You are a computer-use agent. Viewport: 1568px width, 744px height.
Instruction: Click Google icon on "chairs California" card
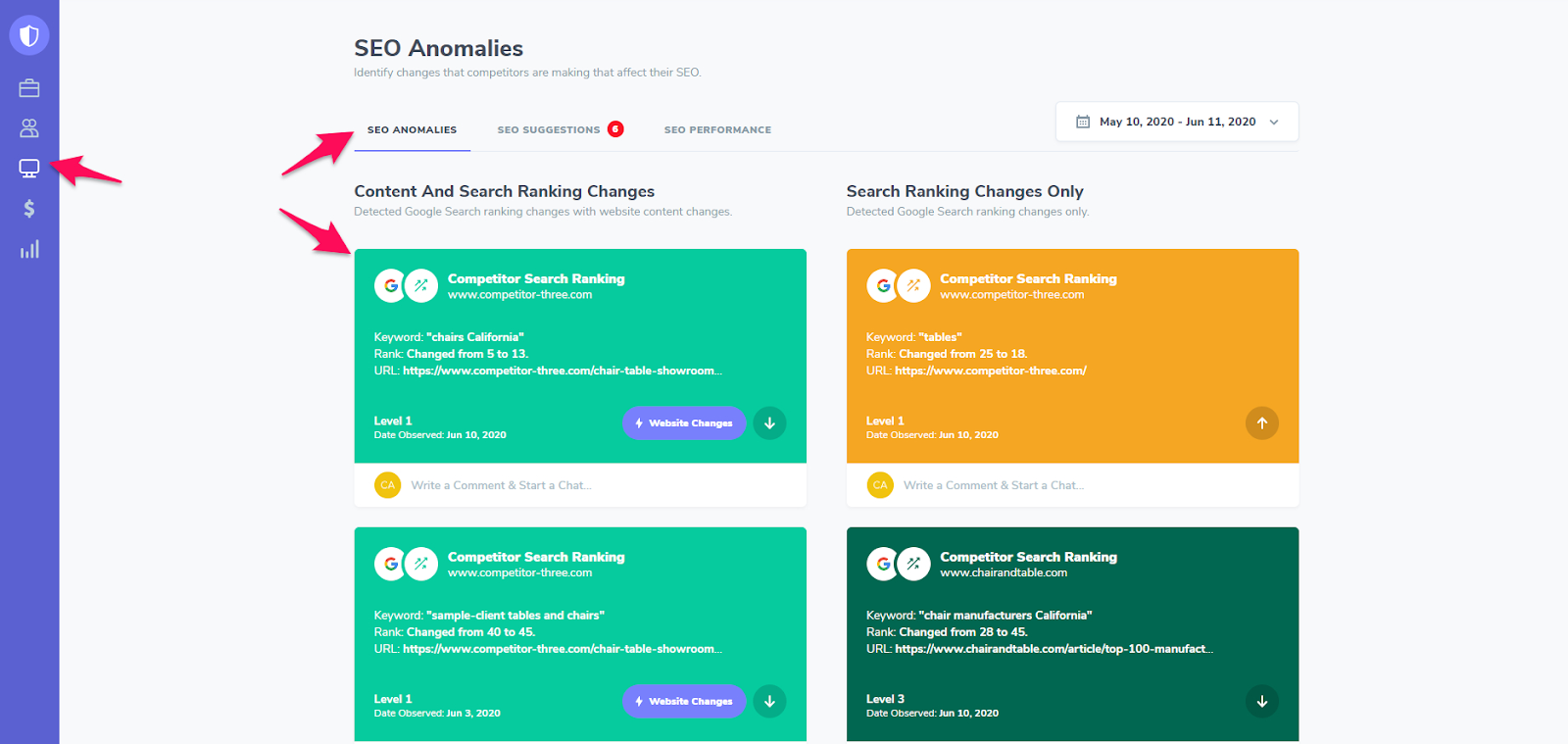pos(391,286)
